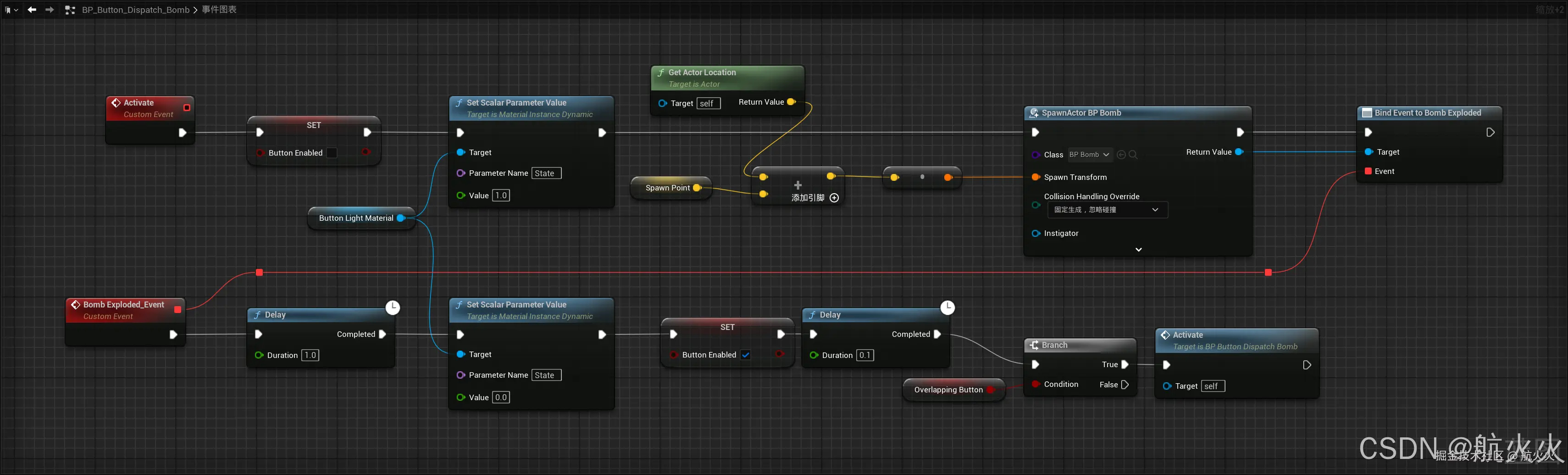
Task: Open the graph bookmarks dropdown
Action: [x=11, y=10]
